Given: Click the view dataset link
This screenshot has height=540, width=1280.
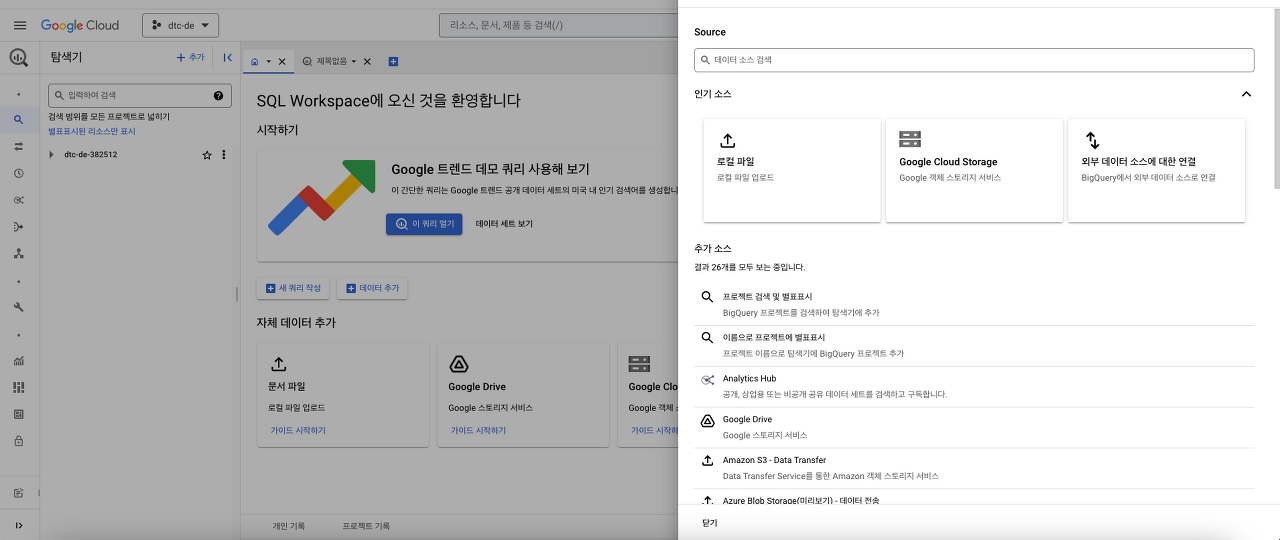Looking at the screenshot, I should click(504, 224).
